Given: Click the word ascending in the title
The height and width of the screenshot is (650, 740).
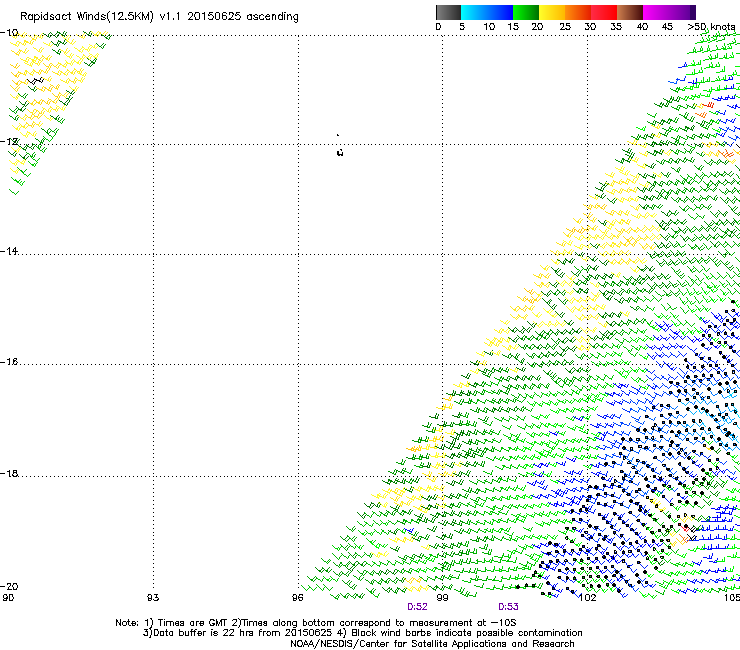Looking at the screenshot, I should click(272, 17).
